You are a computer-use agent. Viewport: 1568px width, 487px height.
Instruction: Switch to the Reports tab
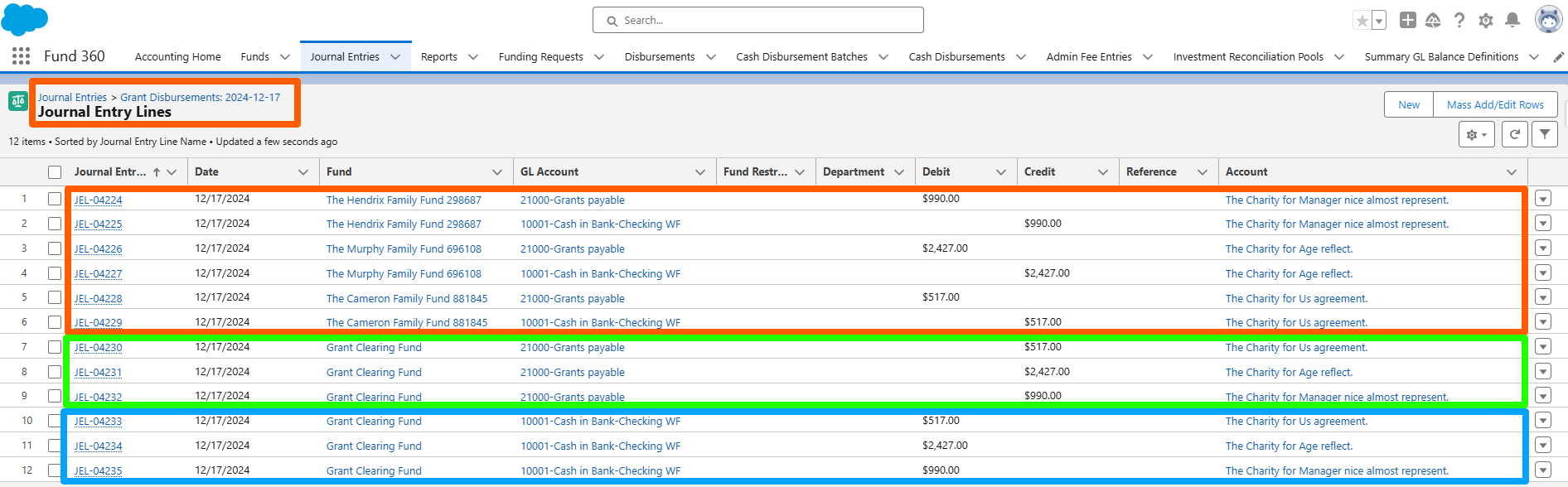(x=439, y=56)
